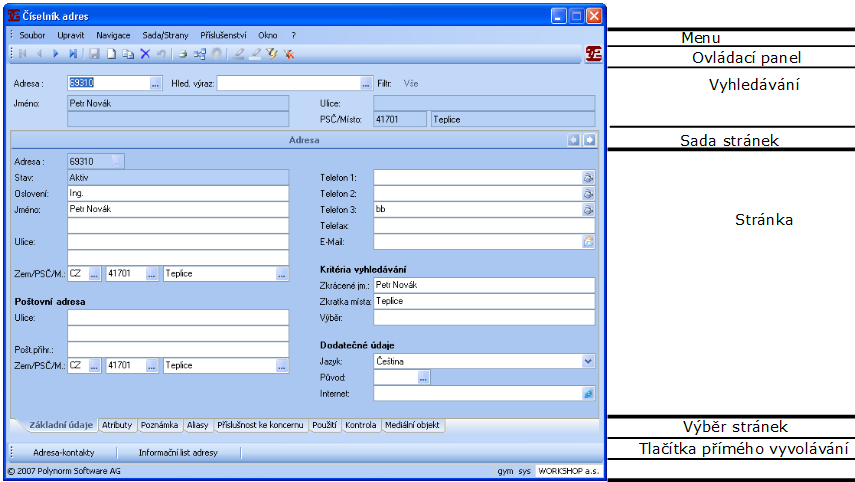The height and width of the screenshot is (482, 855).
Task: Open postal address CZ country lookup
Action: click(94, 366)
